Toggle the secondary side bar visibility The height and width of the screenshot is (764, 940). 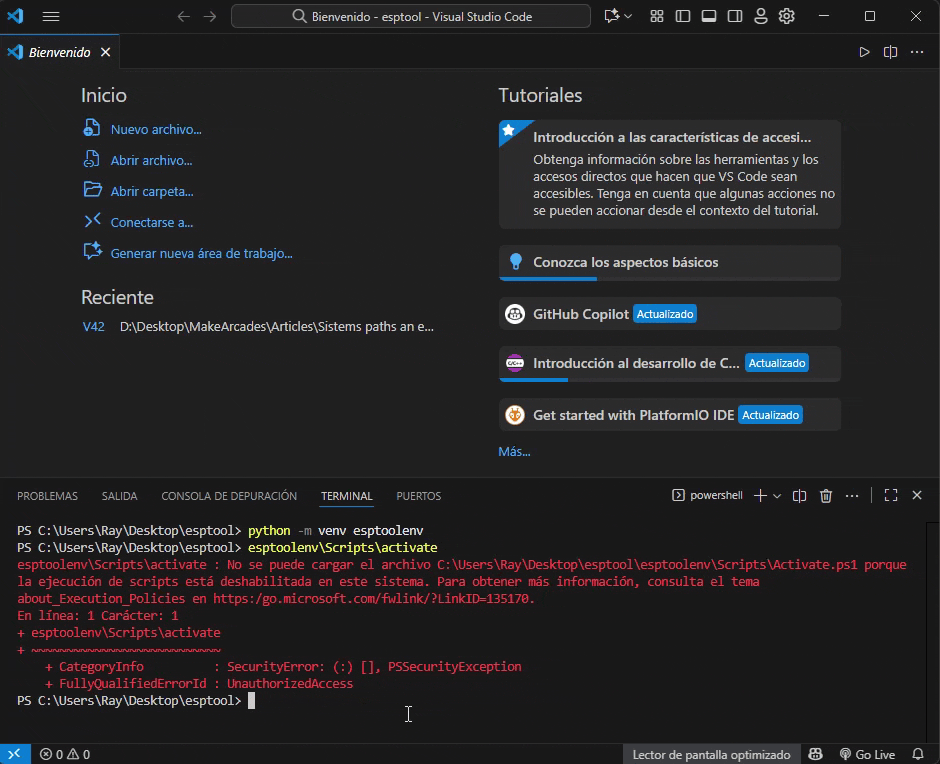tap(735, 16)
